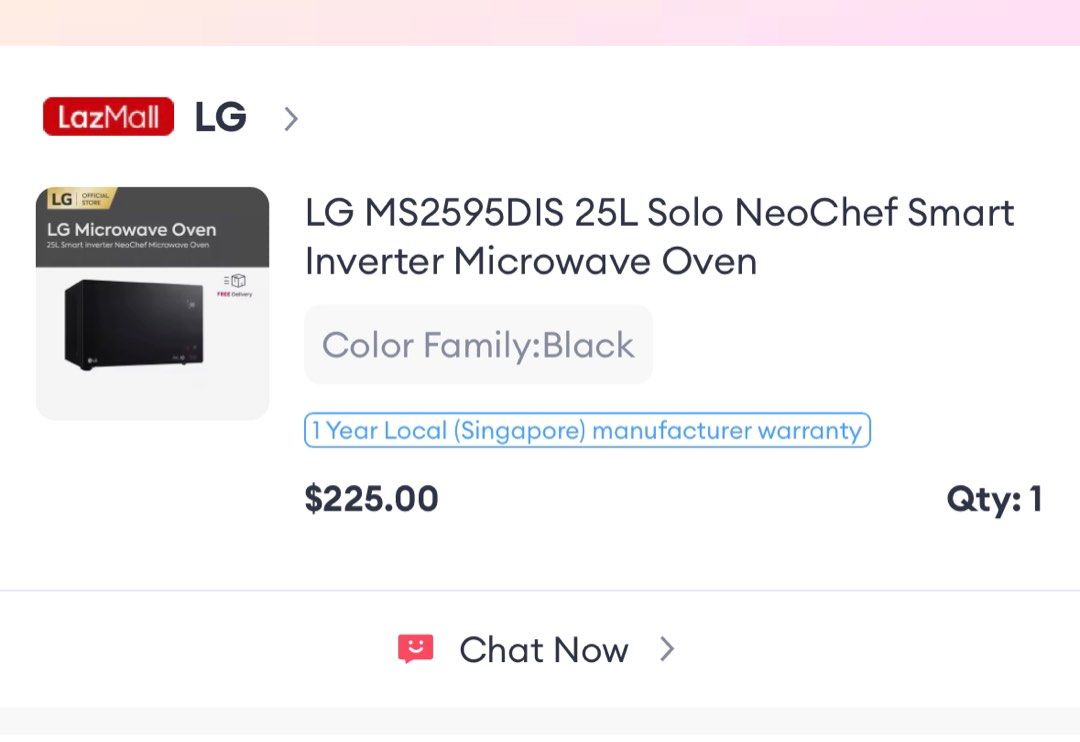Click the $225.00 price label
The height and width of the screenshot is (742, 1080).
point(372,498)
